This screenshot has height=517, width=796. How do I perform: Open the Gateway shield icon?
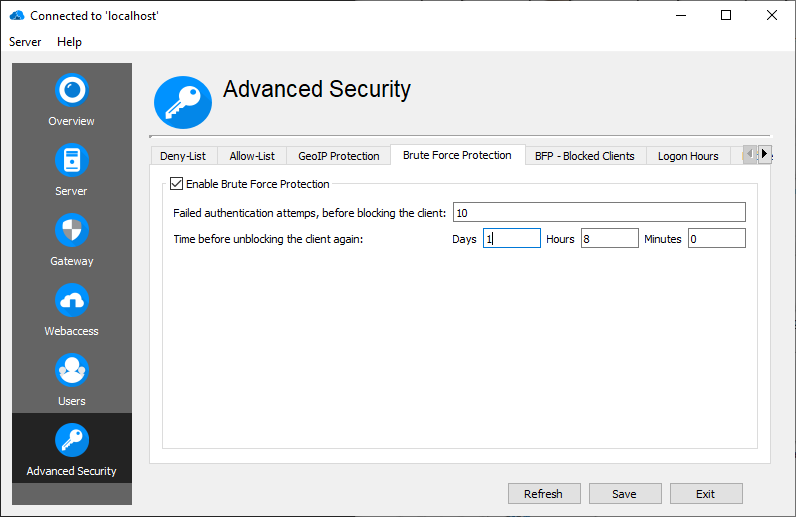[72, 231]
